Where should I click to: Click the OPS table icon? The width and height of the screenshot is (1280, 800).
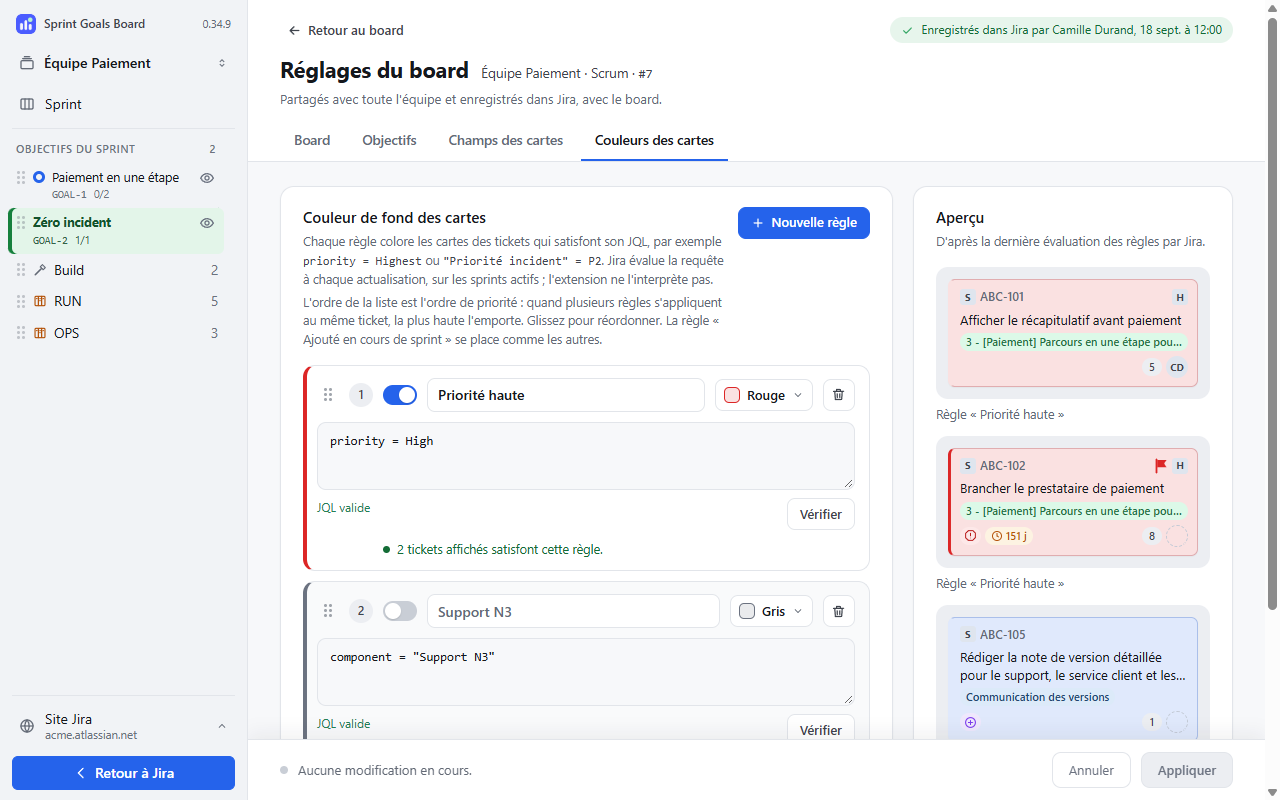click(x=40, y=333)
